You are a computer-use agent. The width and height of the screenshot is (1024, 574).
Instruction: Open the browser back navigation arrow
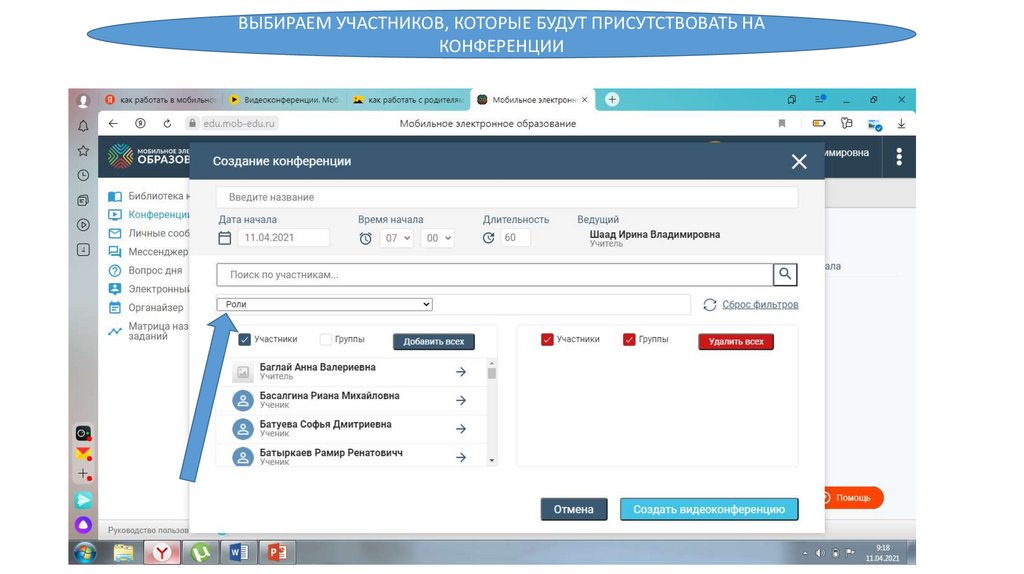click(x=113, y=123)
